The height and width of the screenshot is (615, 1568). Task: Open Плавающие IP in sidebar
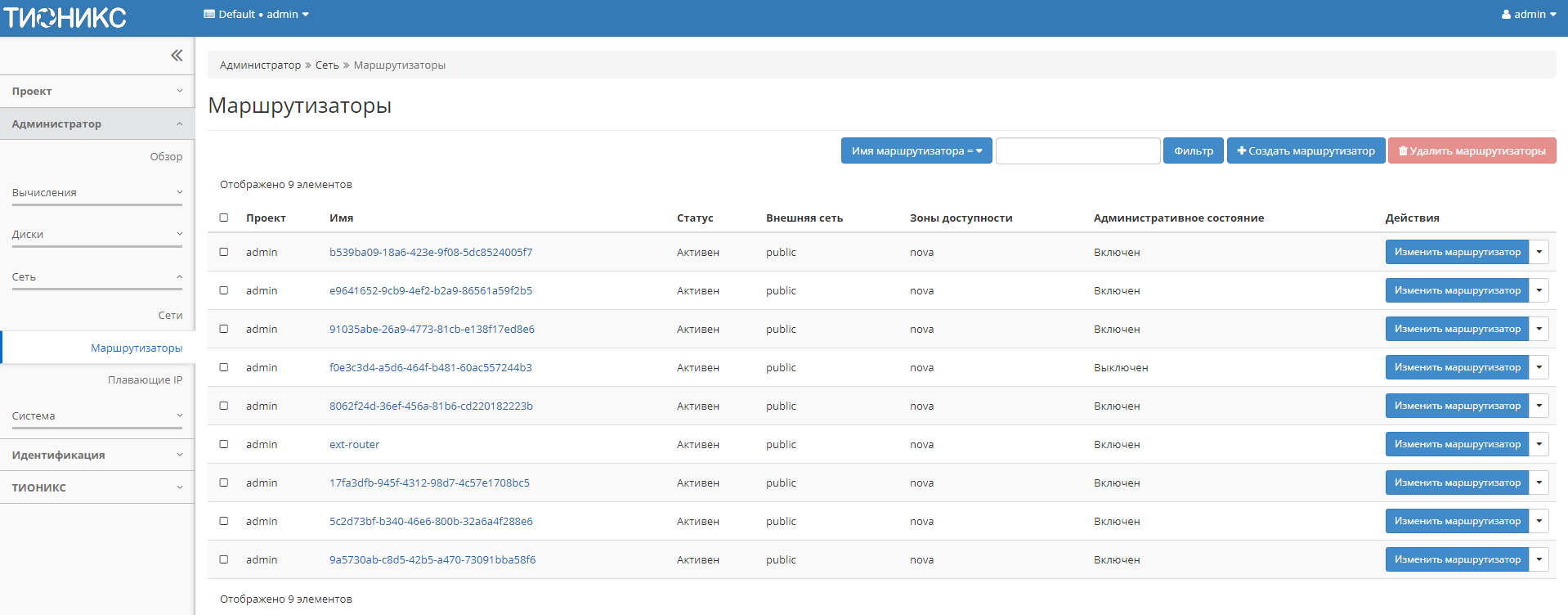pyautogui.click(x=145, y=379)
